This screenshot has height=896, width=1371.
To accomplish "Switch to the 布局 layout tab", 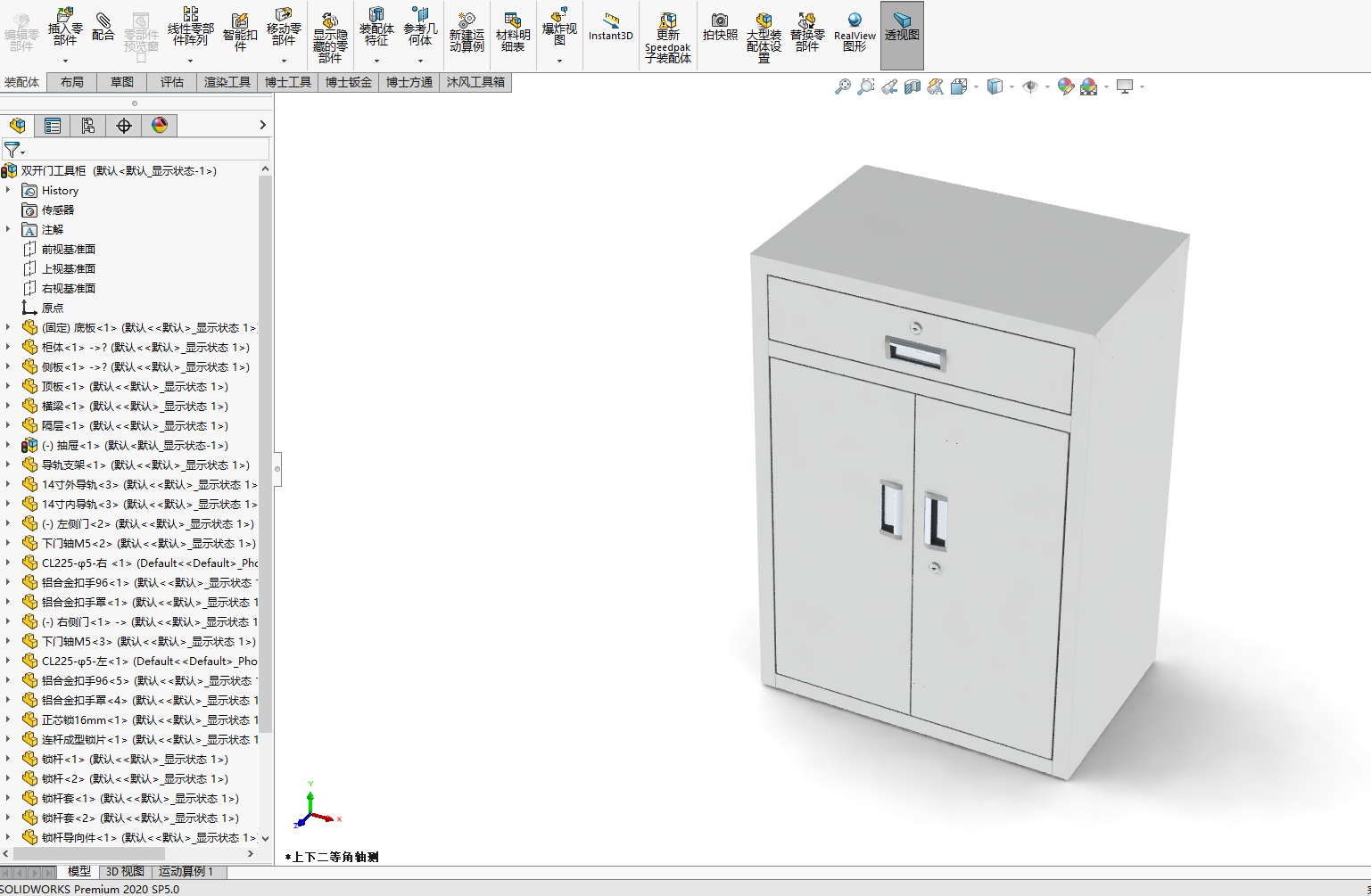I will (x=72, y=82).
